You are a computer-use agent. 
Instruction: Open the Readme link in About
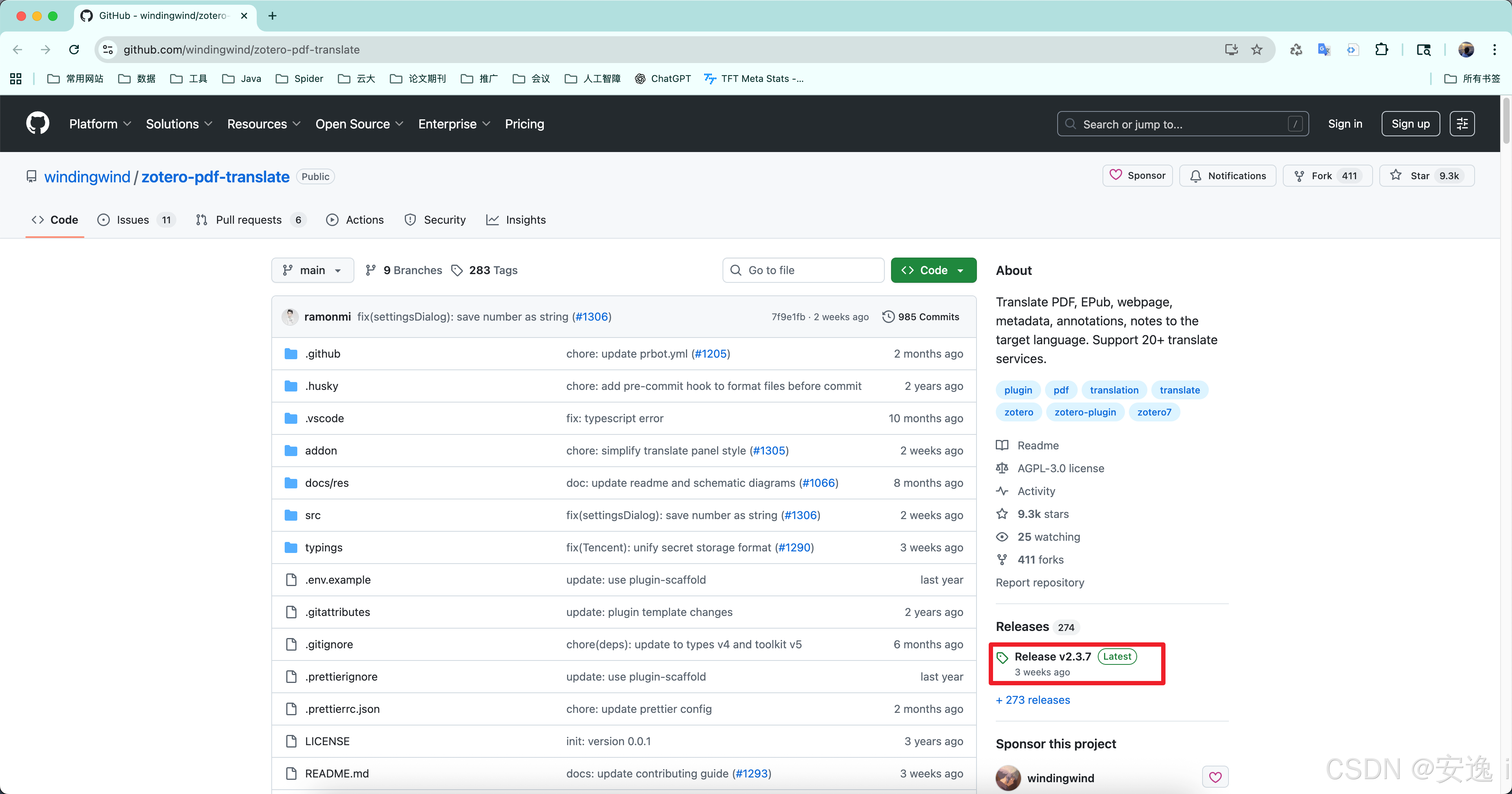pos(1038,445)
